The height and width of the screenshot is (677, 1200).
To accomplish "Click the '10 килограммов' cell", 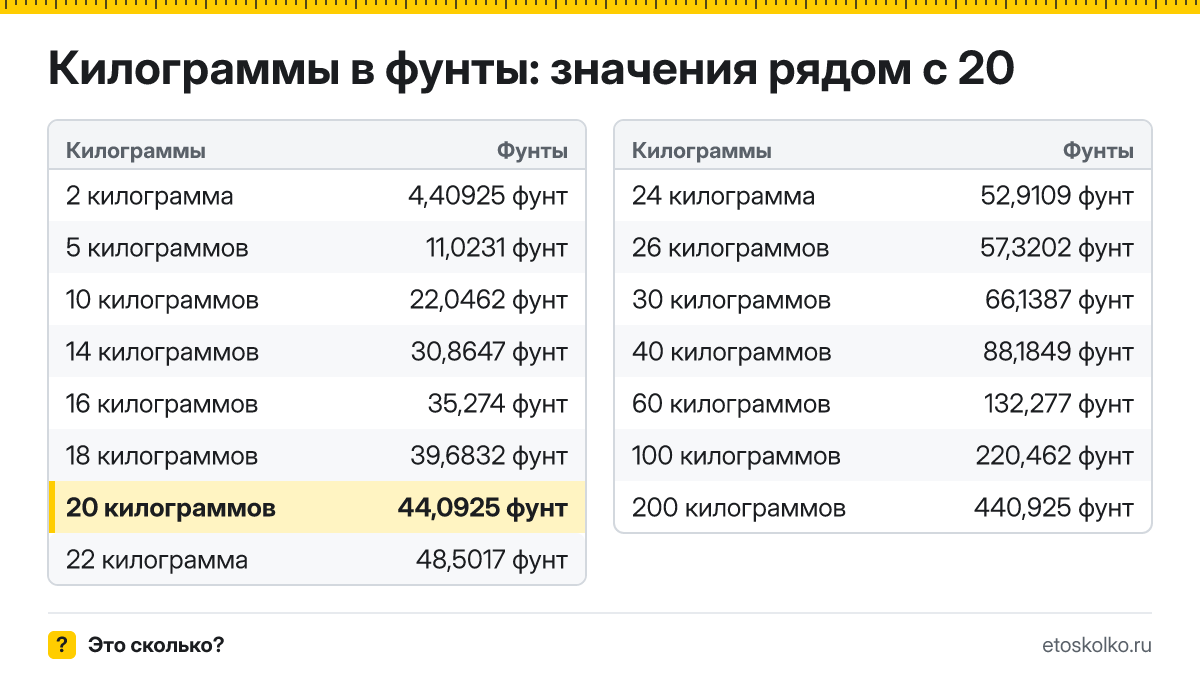I will [162, 300].
